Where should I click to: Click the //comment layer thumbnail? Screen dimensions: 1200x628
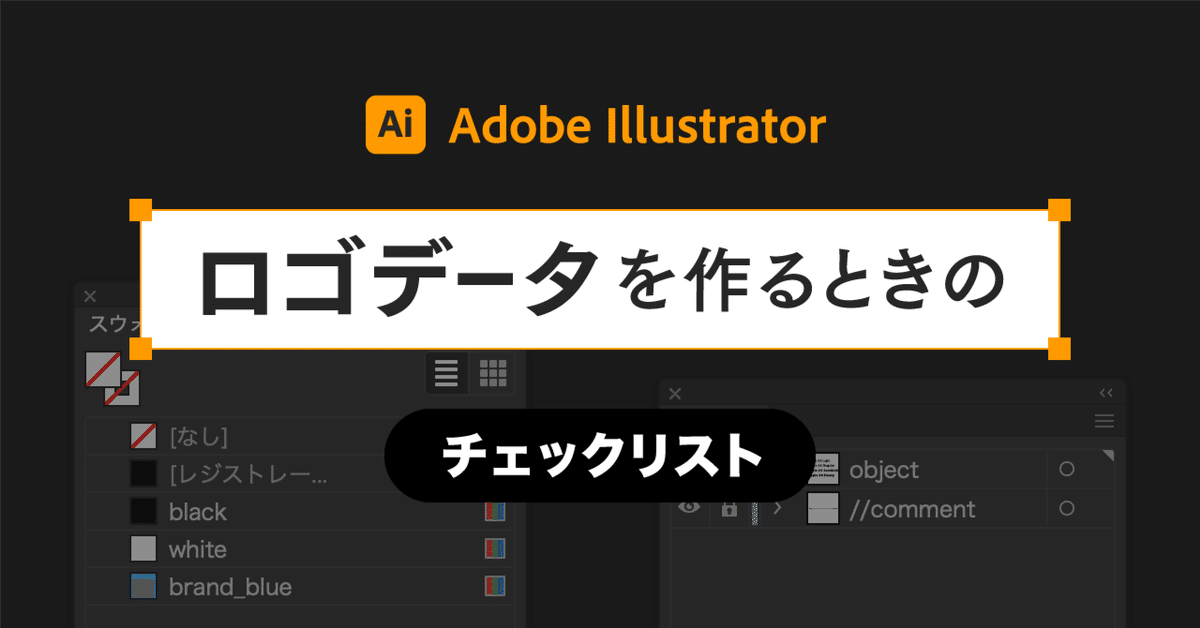824,508
